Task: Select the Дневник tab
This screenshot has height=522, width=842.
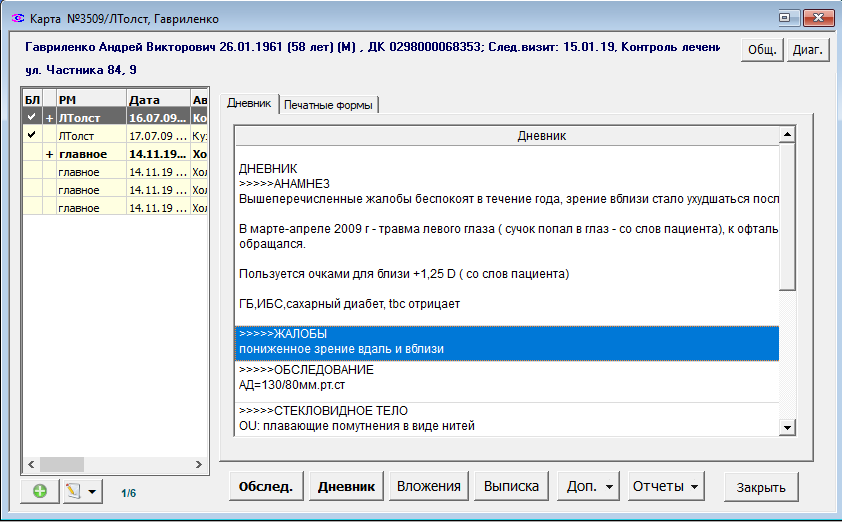Action: 248,103
